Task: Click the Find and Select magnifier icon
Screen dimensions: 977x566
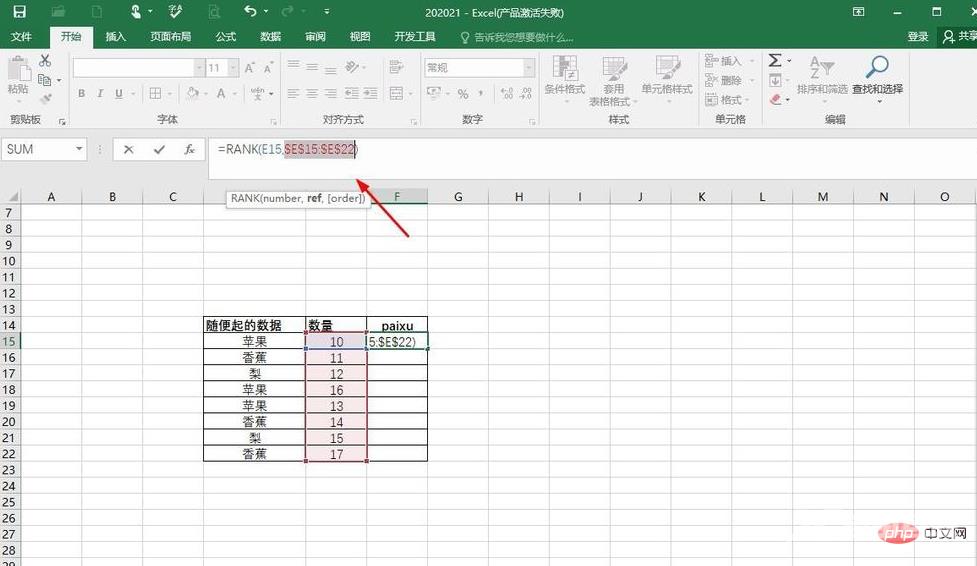Action: (877, 68)
